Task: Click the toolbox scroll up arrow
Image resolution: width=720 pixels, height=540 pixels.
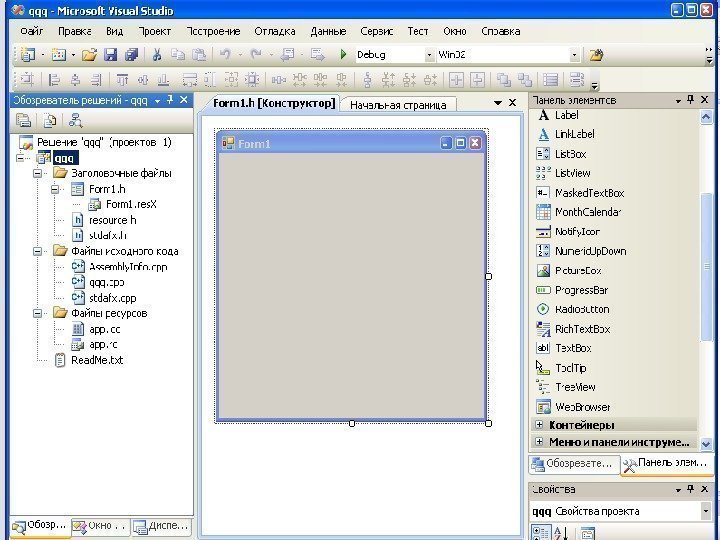Action: coord(706,117)
